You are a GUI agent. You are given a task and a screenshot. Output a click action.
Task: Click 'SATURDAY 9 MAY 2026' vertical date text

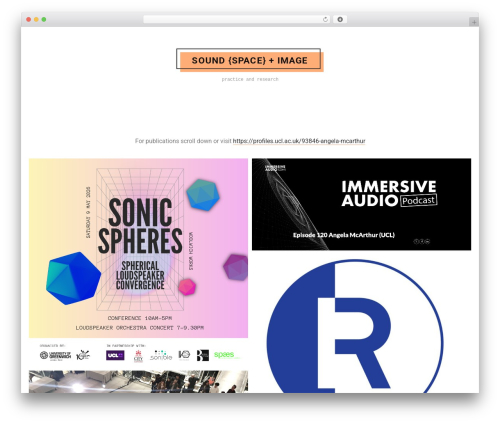[x=88, y=212]
